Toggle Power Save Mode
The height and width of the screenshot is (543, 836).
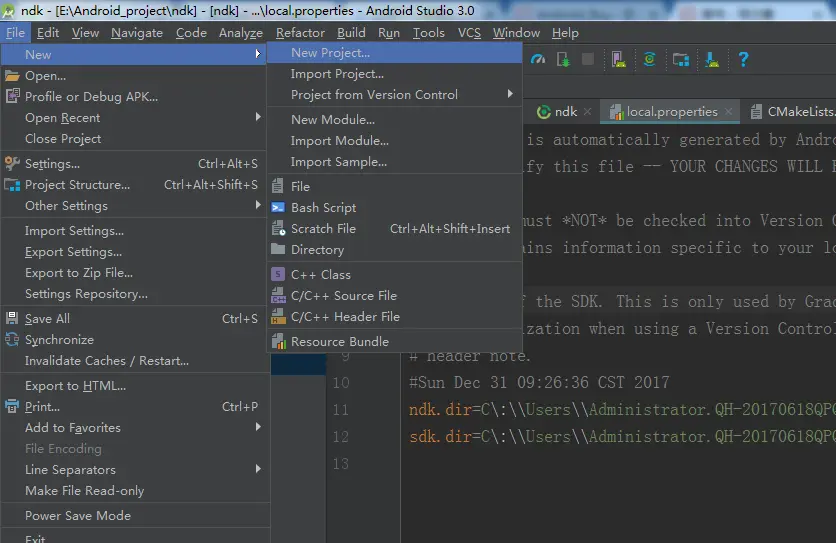pos(133,516)
